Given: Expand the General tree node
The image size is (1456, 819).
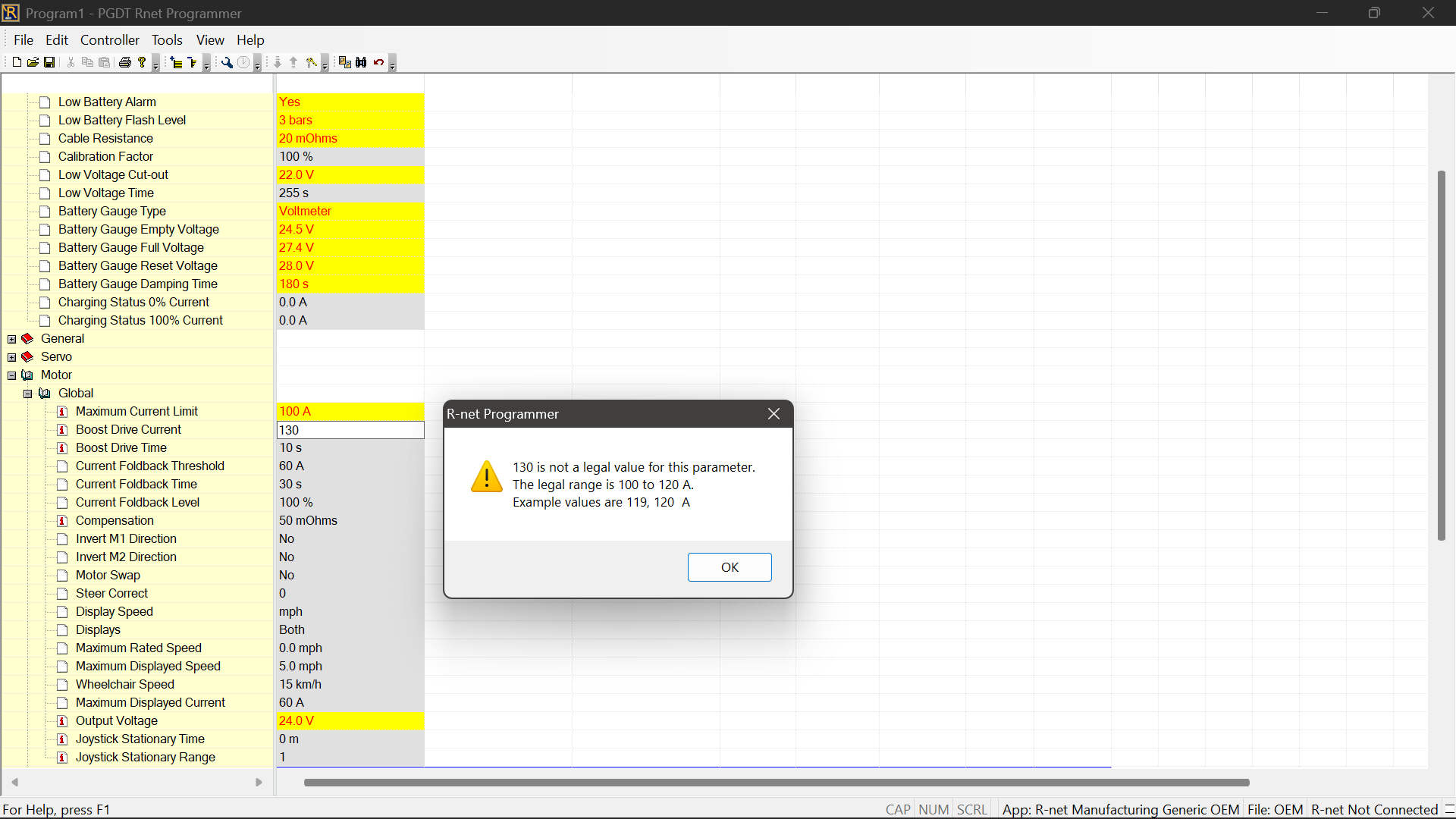Looking at the screenshot, I should click(x=11, y=339).
